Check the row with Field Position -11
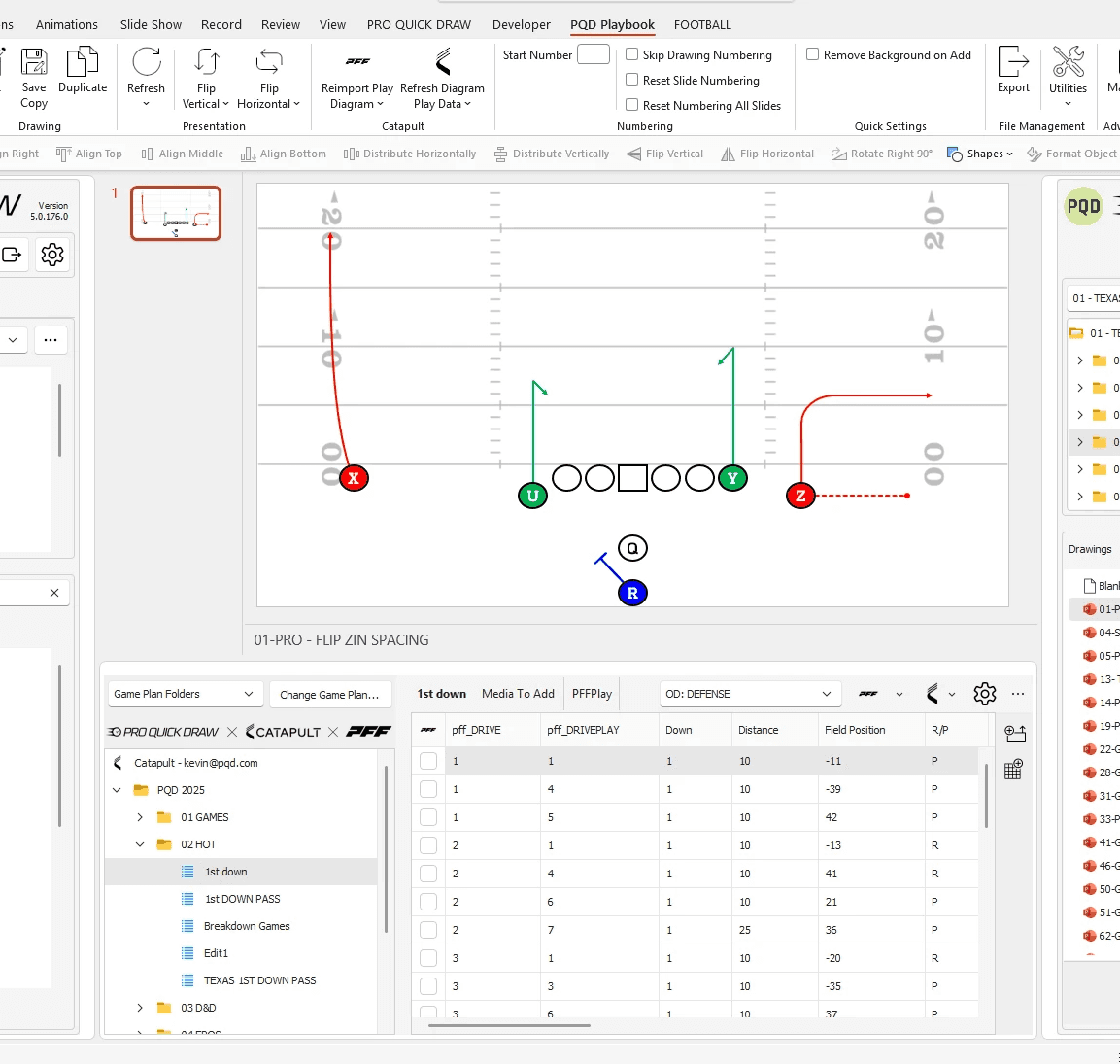This screenshot has height=1064, width=1120. click(428, 761)
